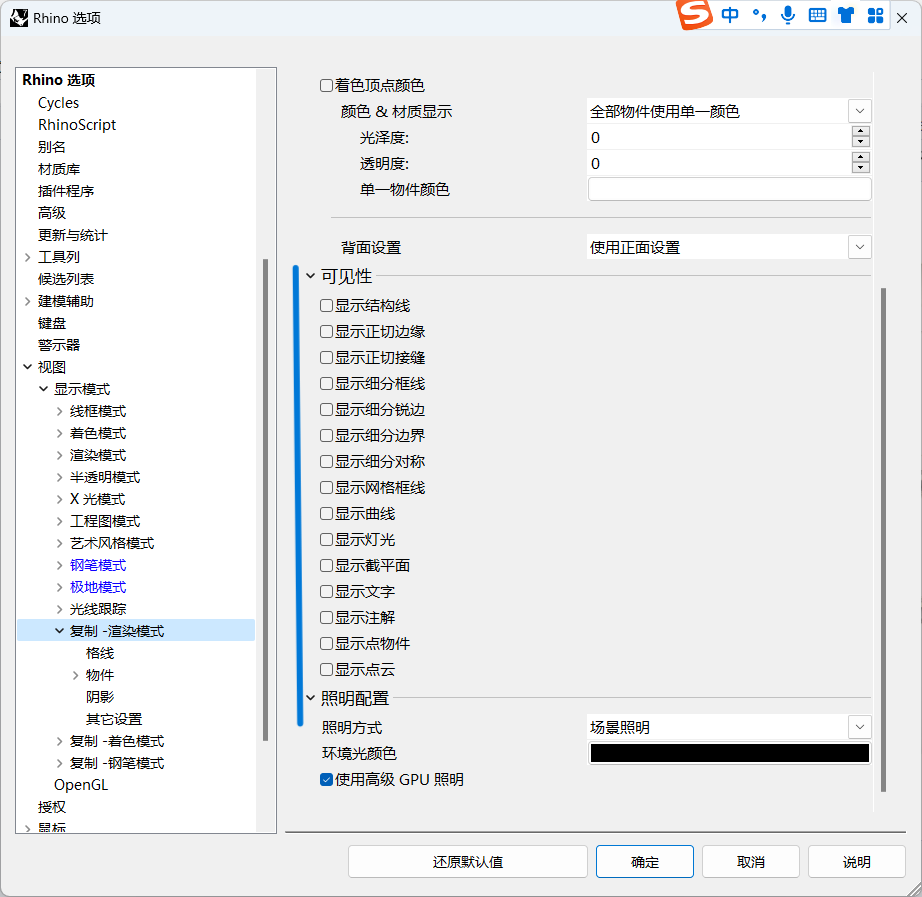Screen dimensions: 922x897
Task: Tick 显示正切接缝 checkbox
Action: [x=326, y=357]
